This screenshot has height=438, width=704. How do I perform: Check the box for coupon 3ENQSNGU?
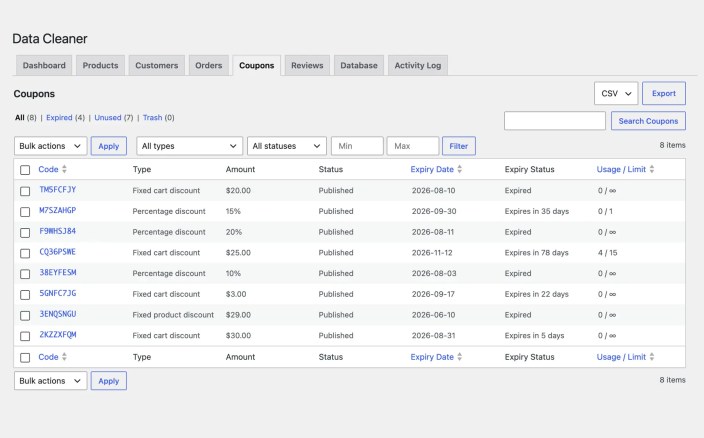click(25, 315)
